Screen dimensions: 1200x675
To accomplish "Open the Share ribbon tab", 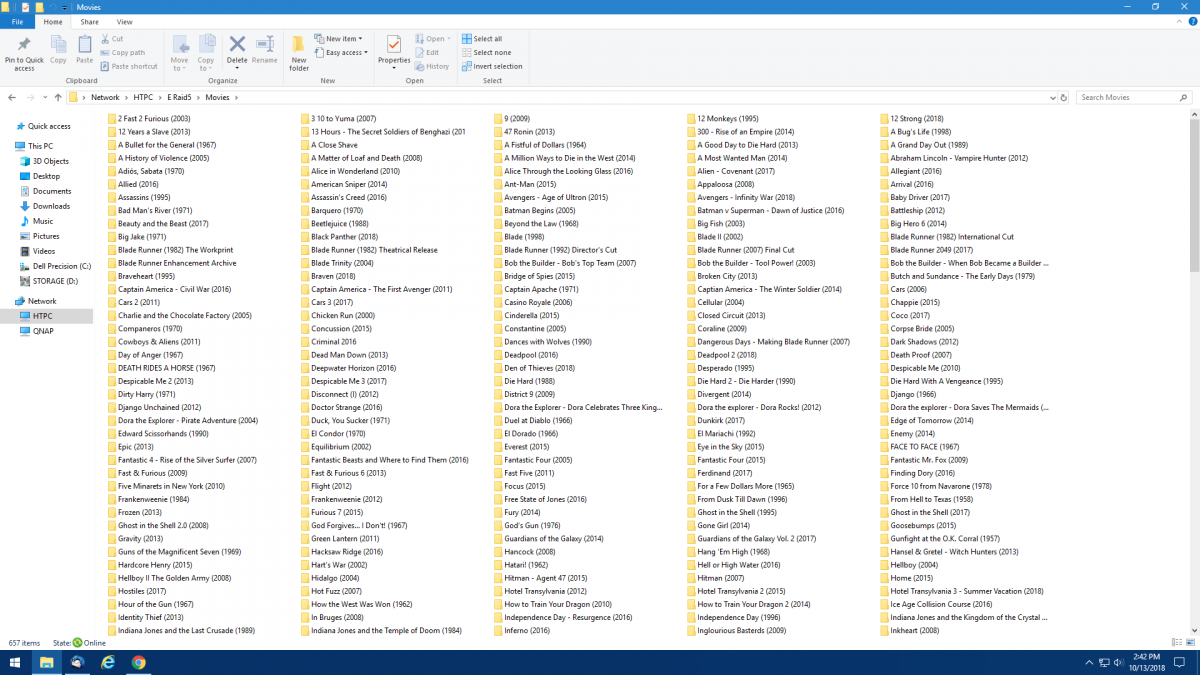I will (90, 21).
